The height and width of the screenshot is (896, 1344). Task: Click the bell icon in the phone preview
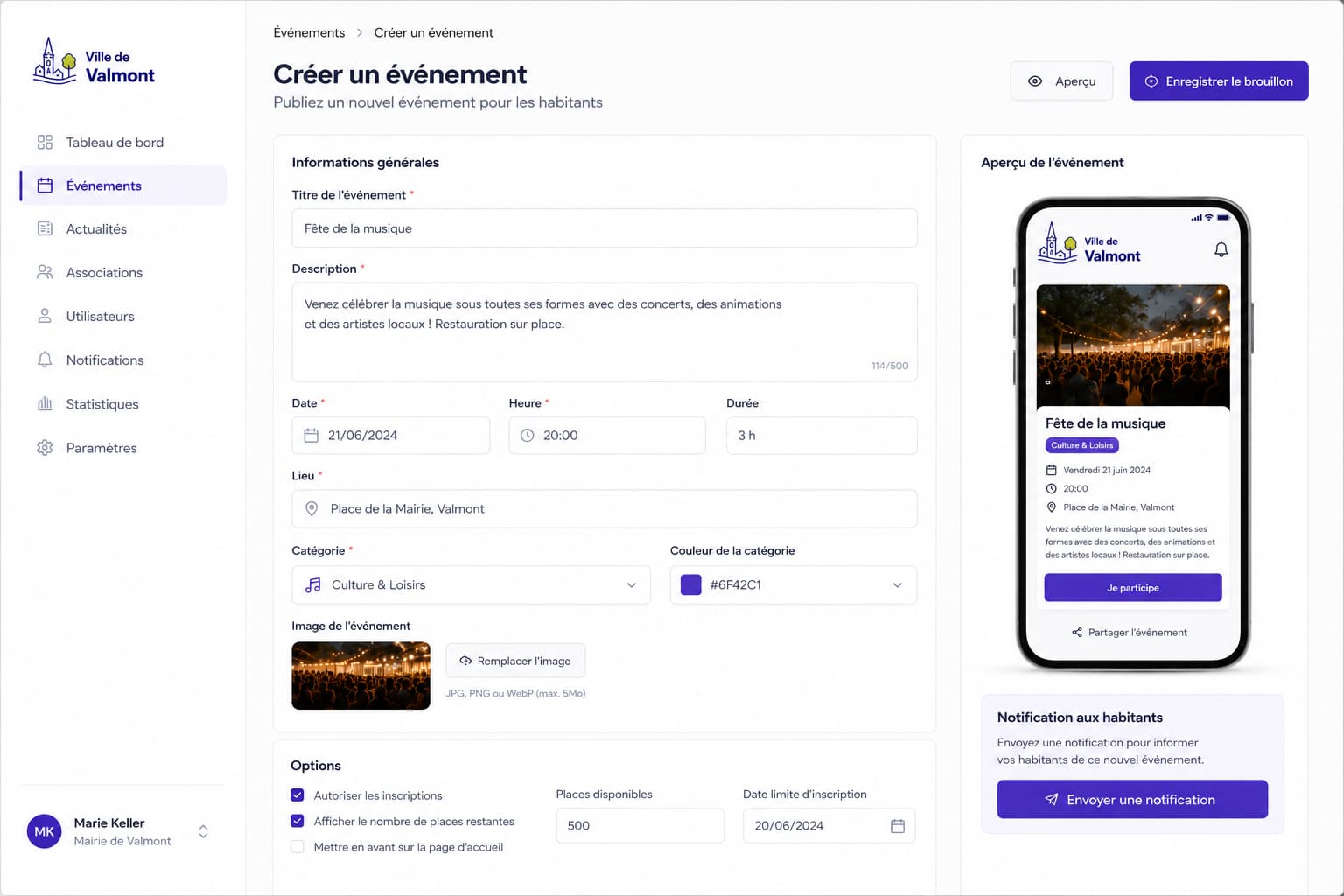[1221, 249]
